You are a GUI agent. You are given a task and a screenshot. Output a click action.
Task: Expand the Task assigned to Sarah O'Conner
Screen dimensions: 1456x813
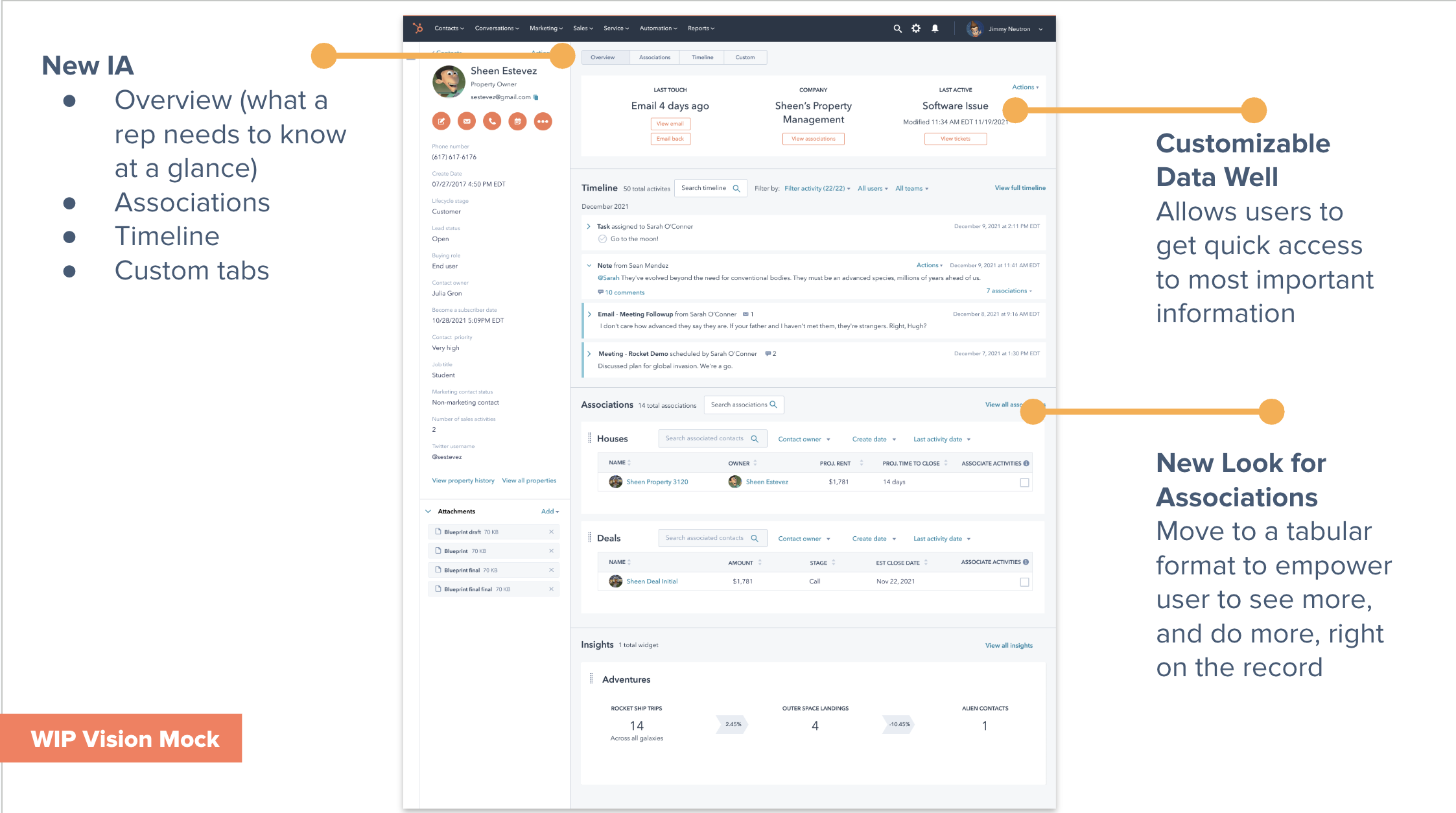click(589, 226)
